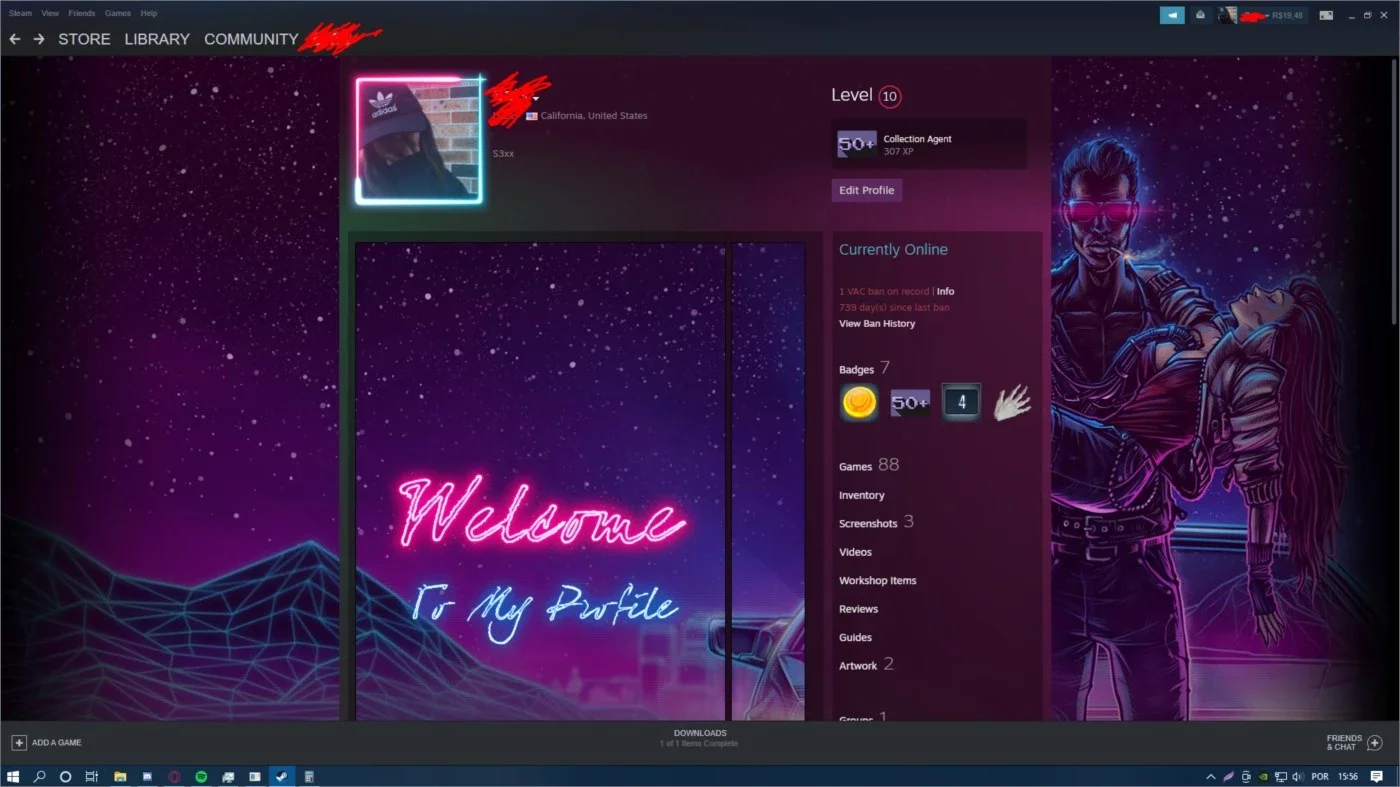Open the announcements megaphone icon

[1172, 15]
